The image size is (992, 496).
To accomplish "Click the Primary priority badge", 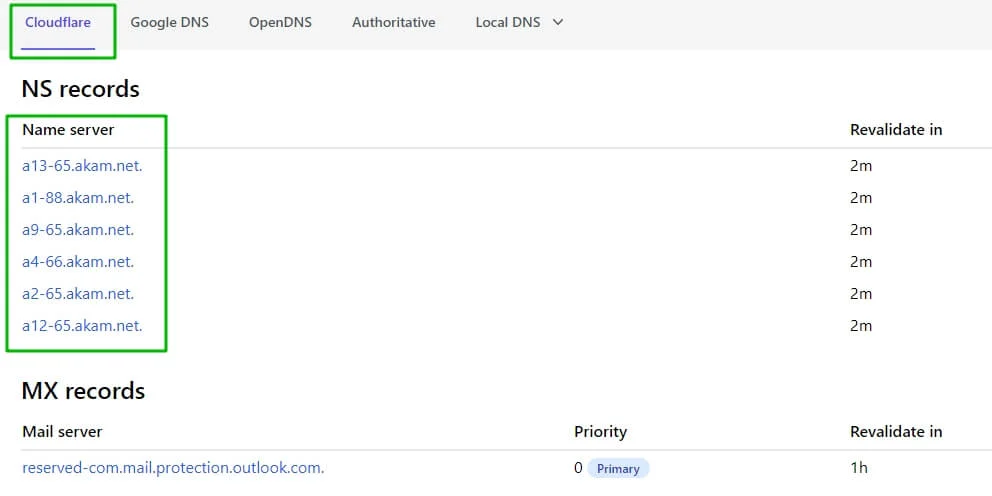I will (x=618, y=469).
